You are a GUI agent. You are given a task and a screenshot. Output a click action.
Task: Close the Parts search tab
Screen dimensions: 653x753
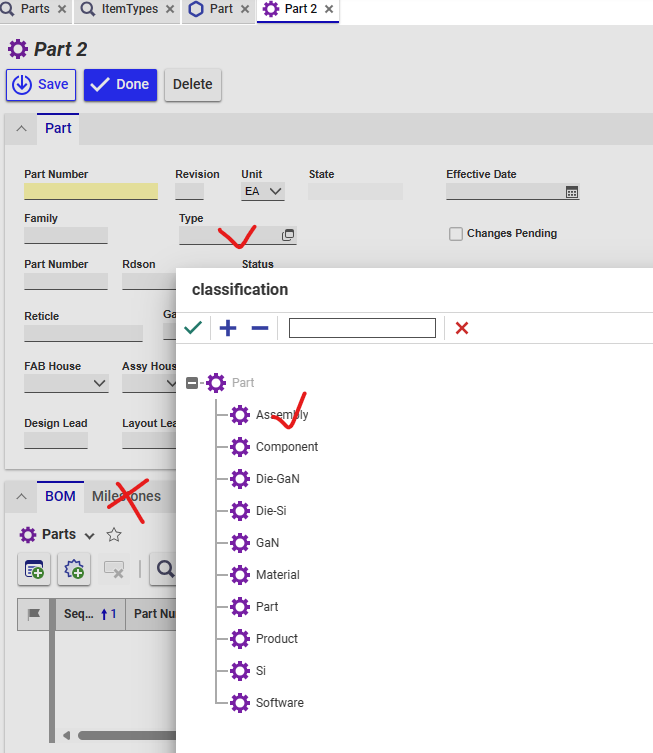[x=62, y=9]
